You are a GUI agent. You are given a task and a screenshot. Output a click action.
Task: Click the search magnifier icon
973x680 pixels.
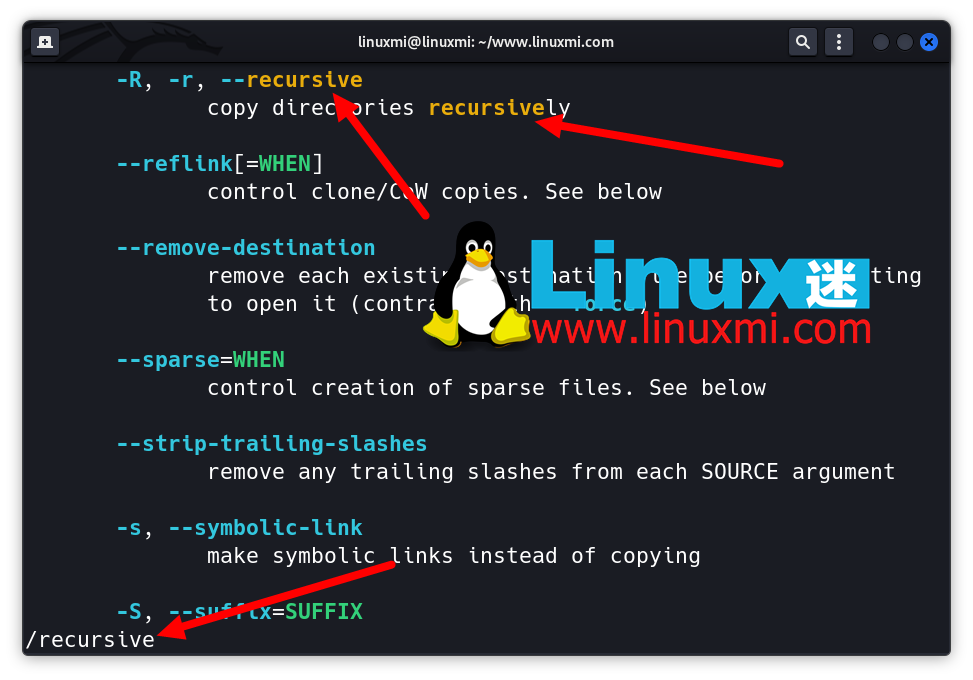(x=802, y=42)
